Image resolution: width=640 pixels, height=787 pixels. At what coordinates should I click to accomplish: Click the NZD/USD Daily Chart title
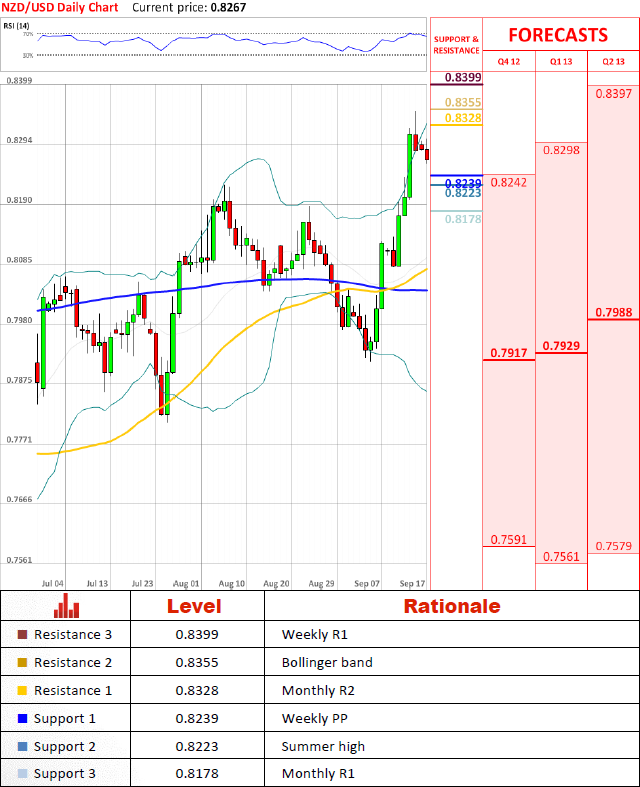(59, 7)
